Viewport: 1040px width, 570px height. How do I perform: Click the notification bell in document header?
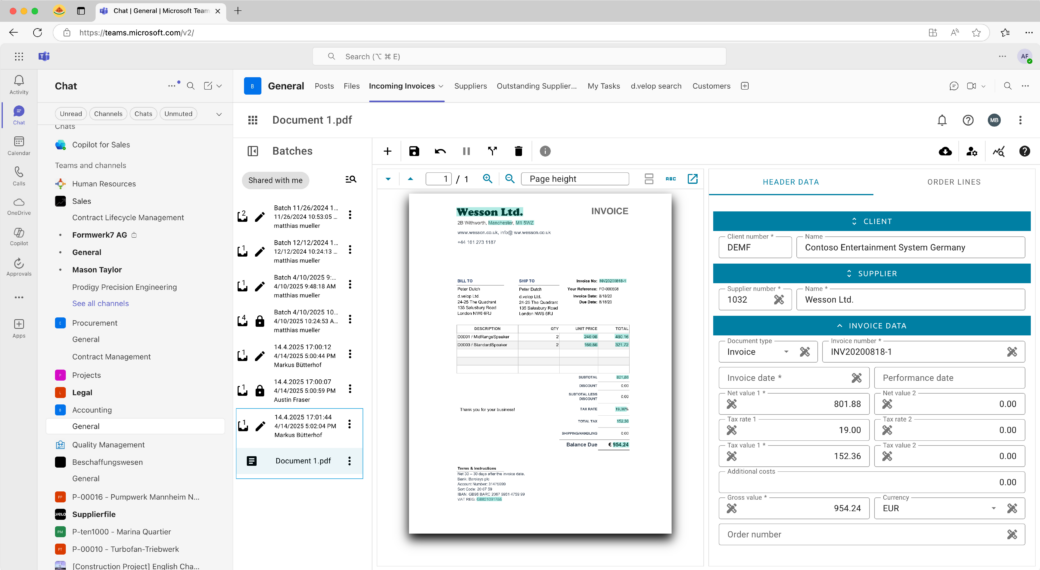click(x=942, y=120)
